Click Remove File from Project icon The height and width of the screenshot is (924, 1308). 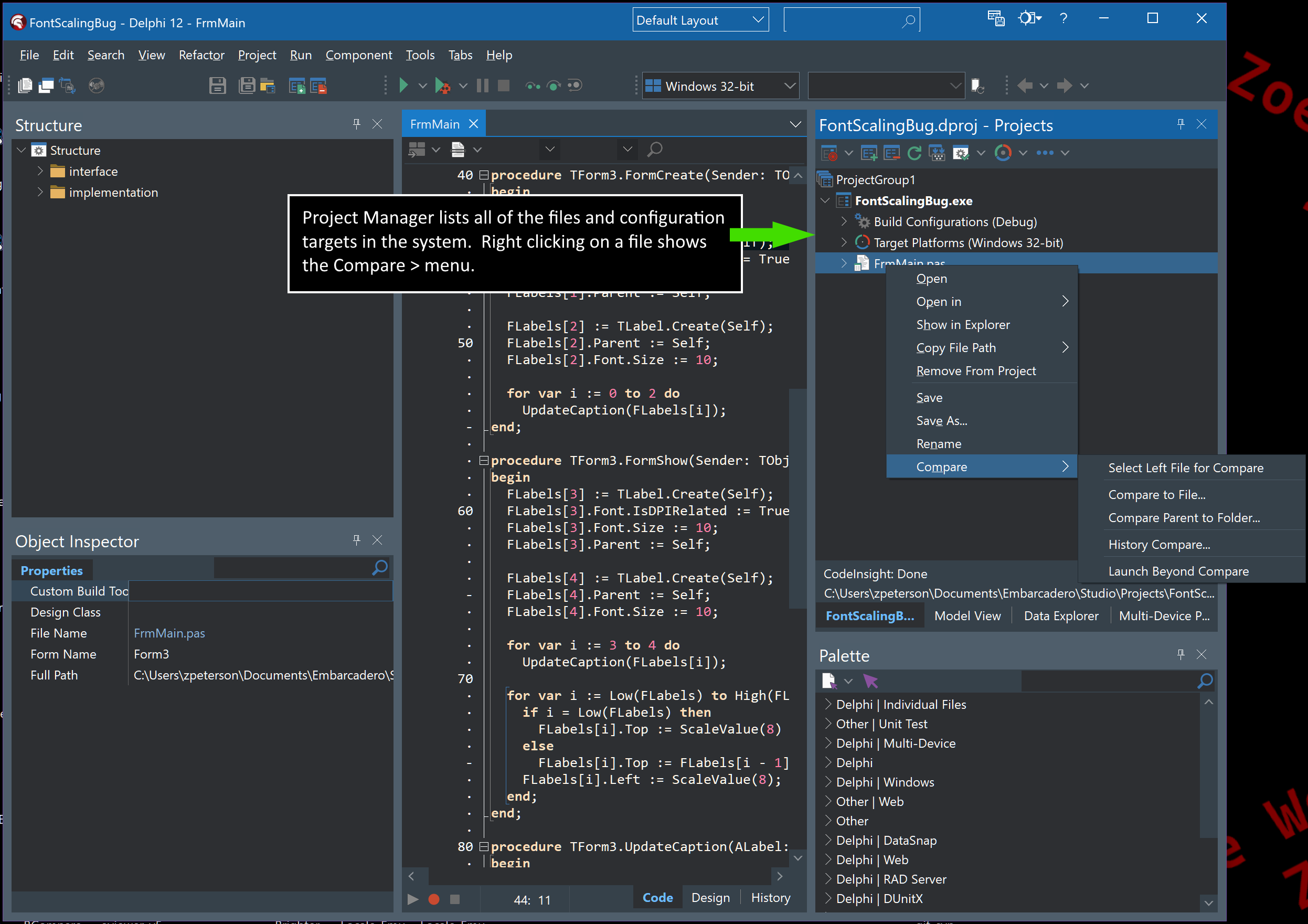tap(318, 86)
